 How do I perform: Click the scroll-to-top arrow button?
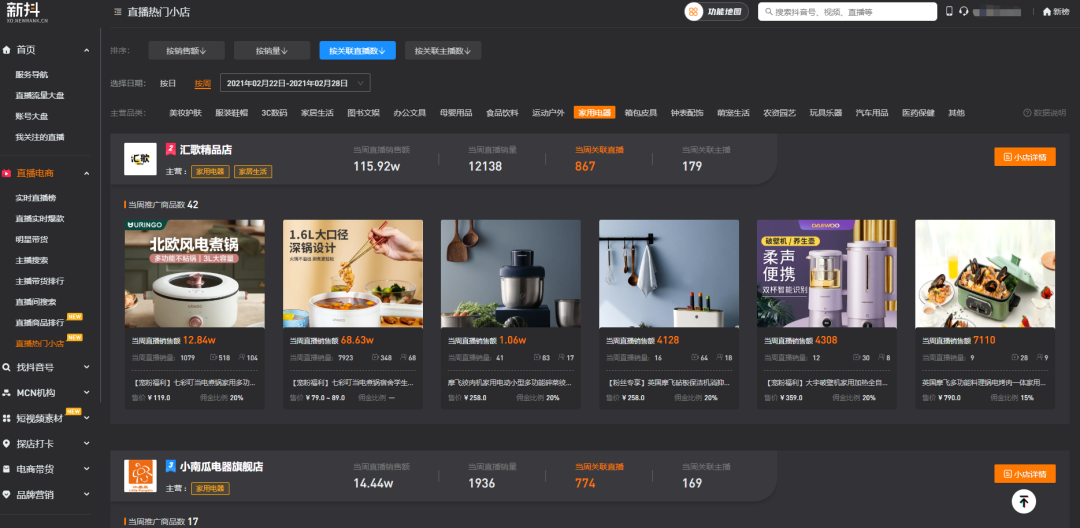point(1023,501)
